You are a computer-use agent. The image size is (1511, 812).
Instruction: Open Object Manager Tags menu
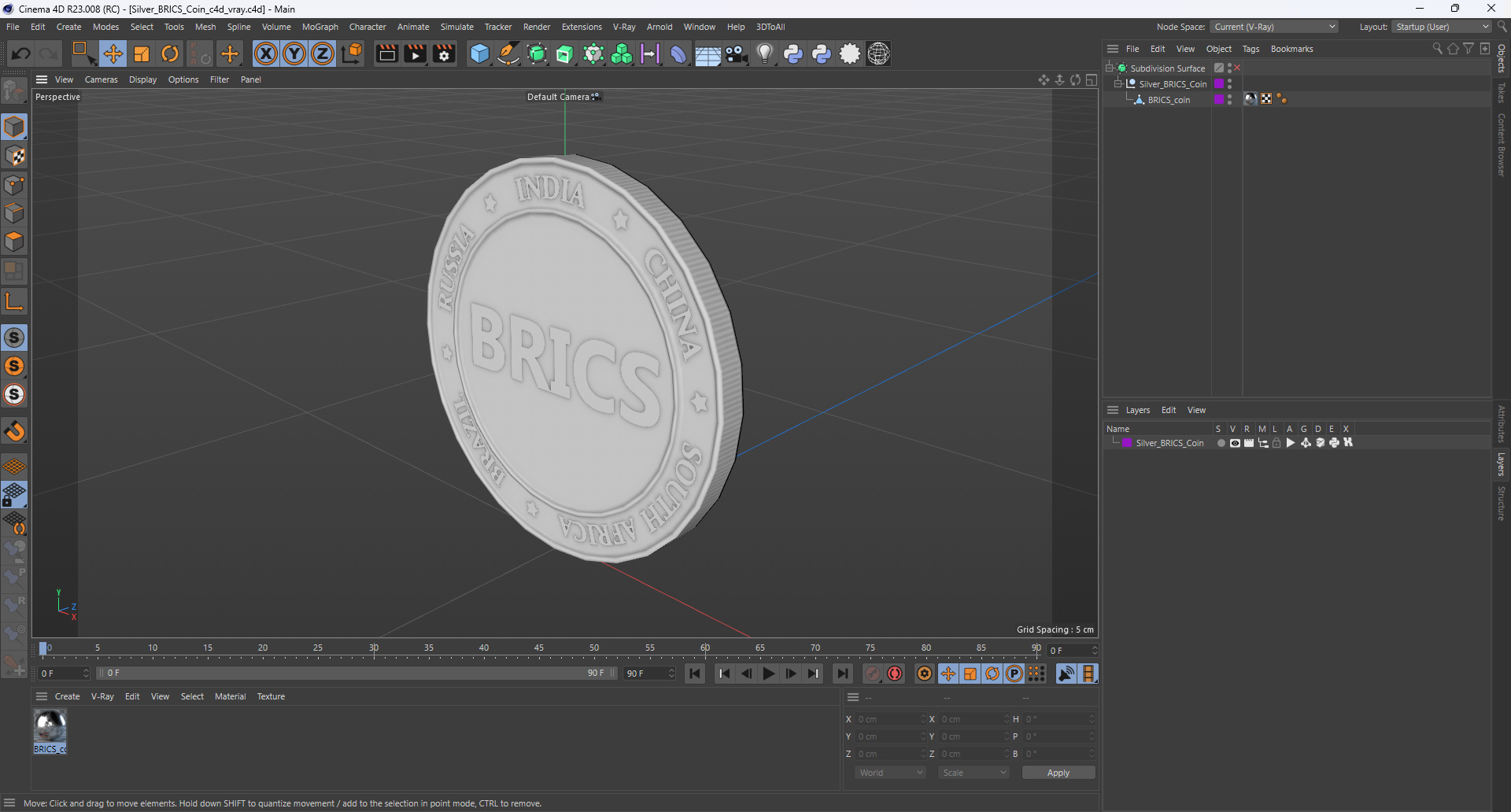[x=1251, y=49]
